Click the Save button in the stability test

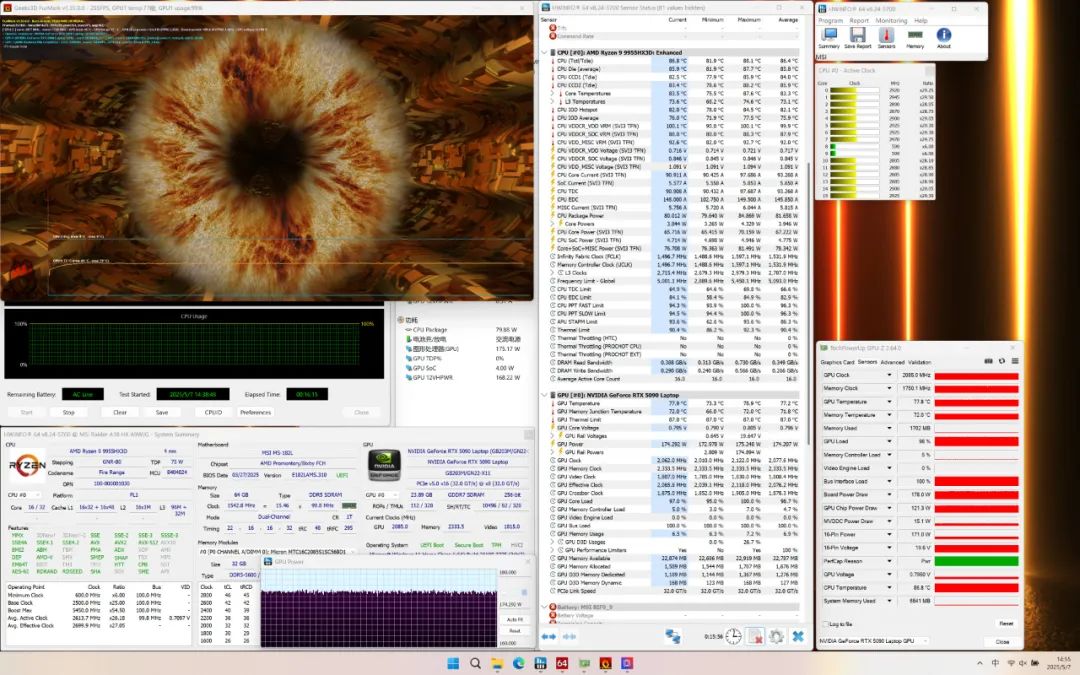tap(162, 413)
